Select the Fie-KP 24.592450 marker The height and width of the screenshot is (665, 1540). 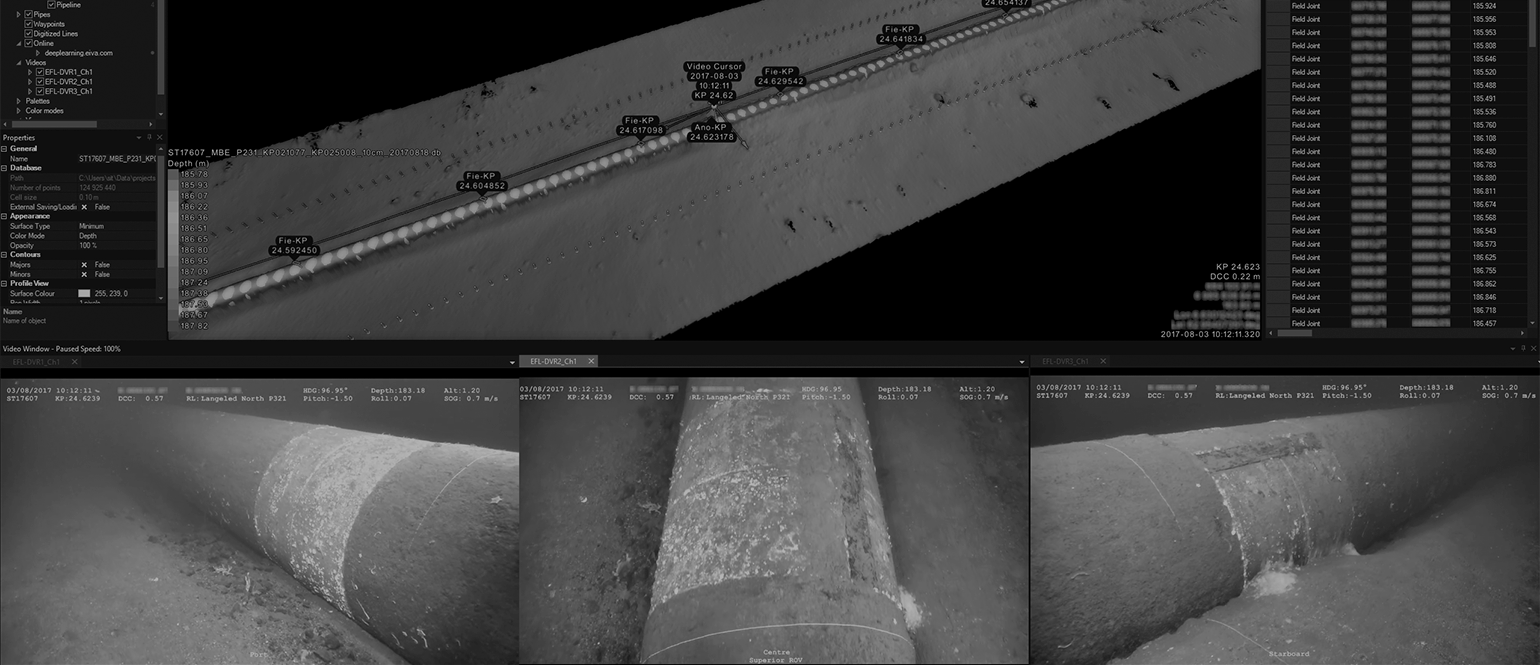point(294,245)
